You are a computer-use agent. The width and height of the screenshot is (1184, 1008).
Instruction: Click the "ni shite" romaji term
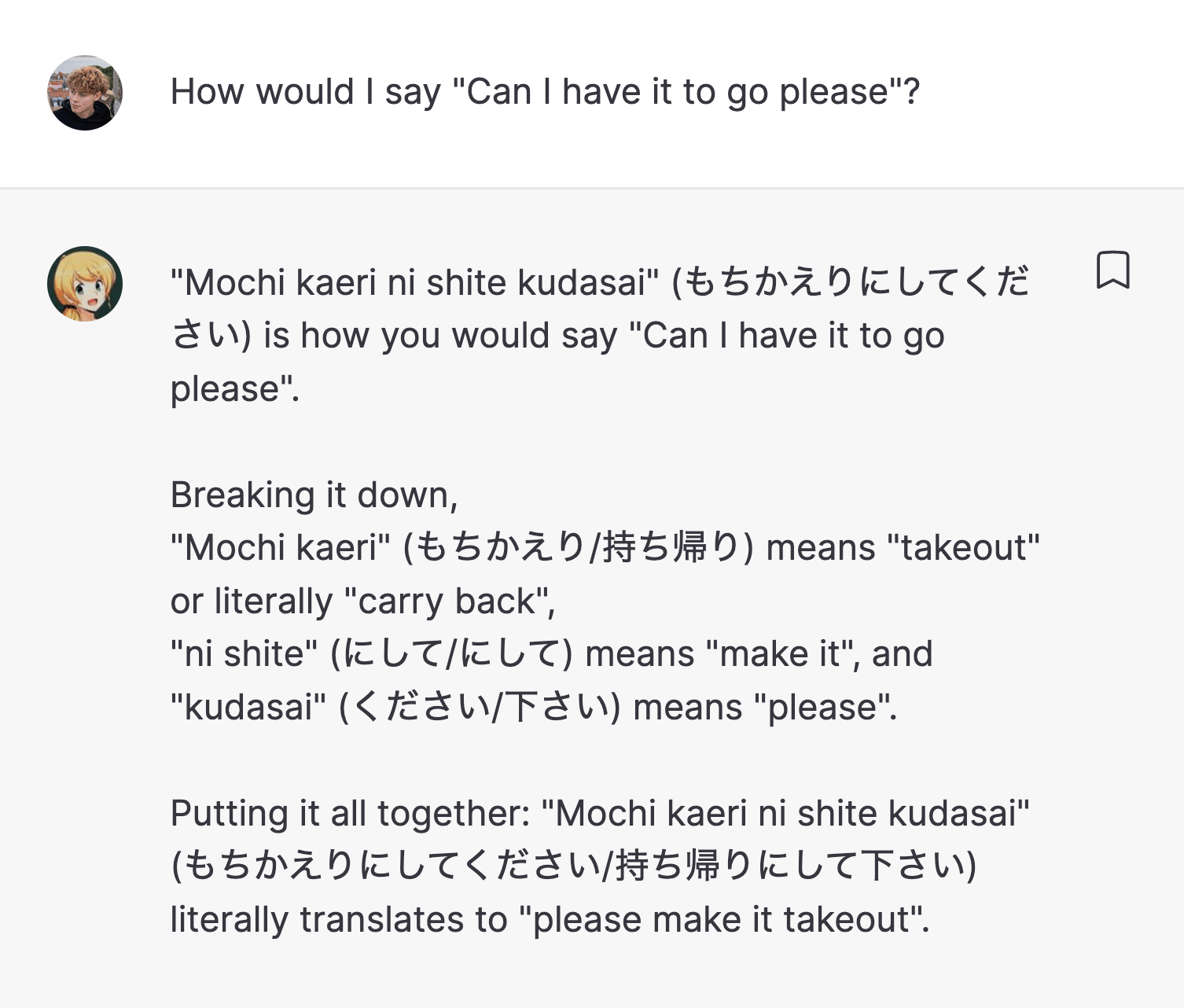[245, 654]
